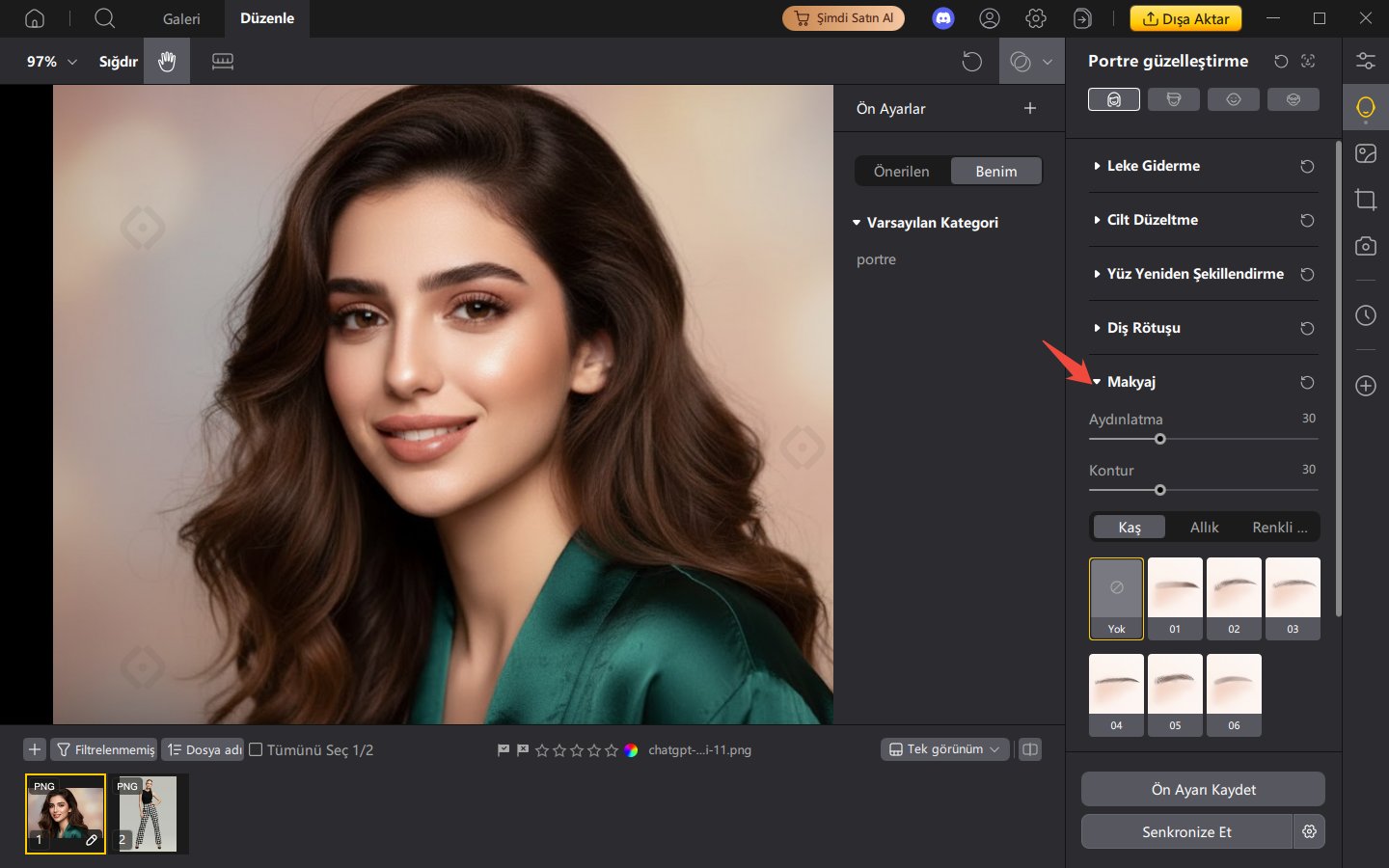Reset edits with the undo-circle icon above the image
The image size is (1389, 868).
[x=972, y=61]
